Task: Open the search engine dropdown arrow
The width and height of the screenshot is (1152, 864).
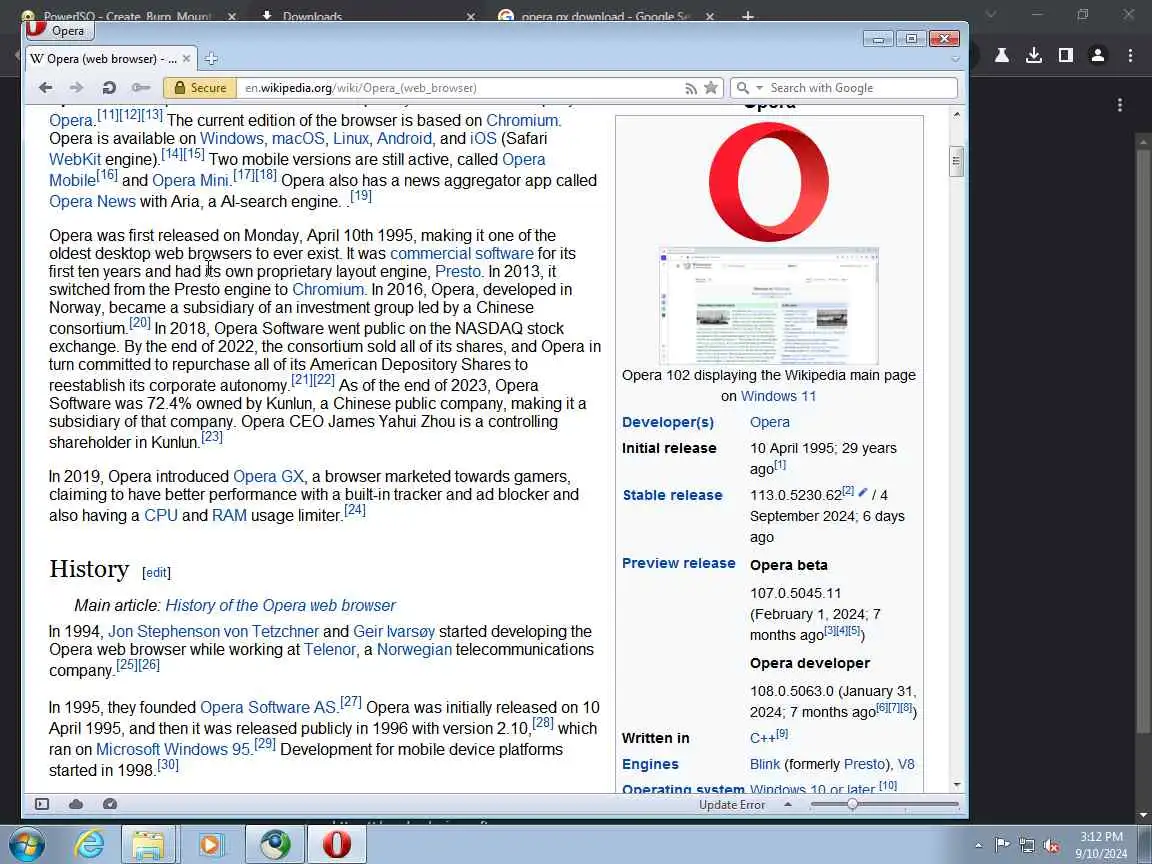Action: coord(760,87)
